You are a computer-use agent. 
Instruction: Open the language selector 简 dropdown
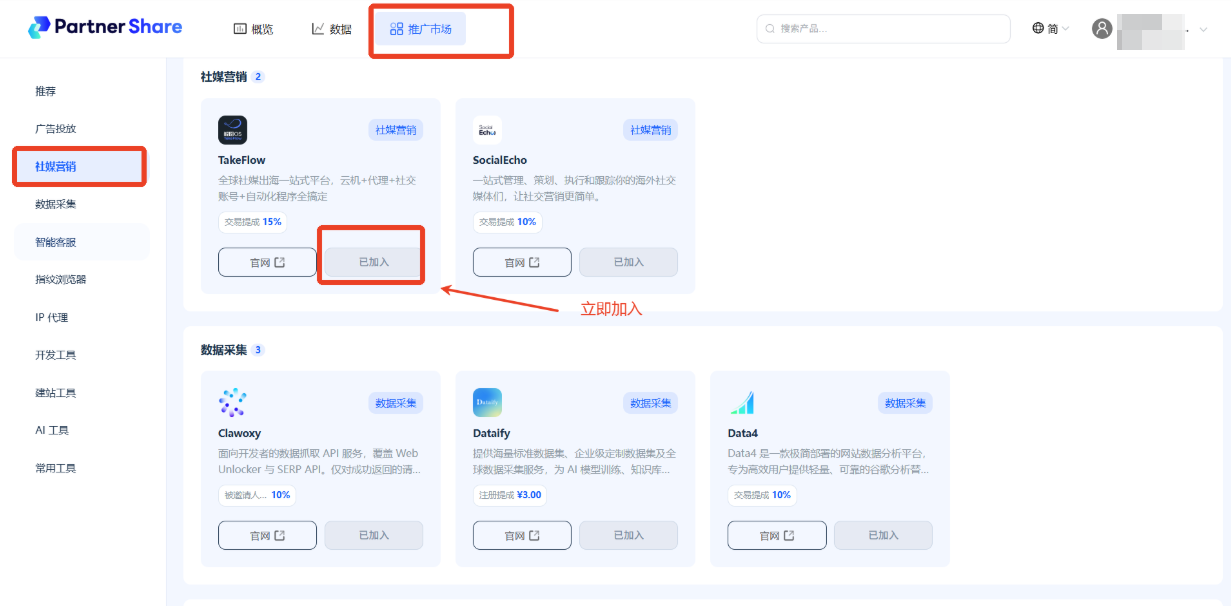click(x=1050, y=29)
